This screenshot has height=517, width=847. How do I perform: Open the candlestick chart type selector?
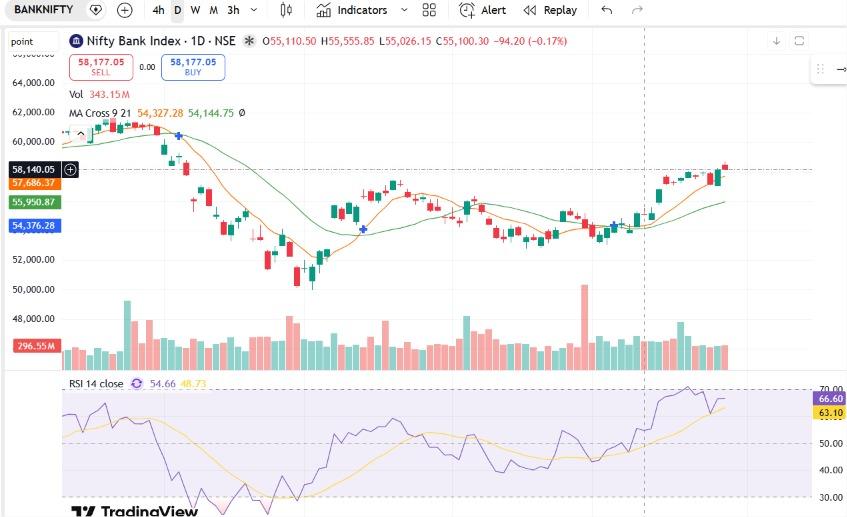286,10
